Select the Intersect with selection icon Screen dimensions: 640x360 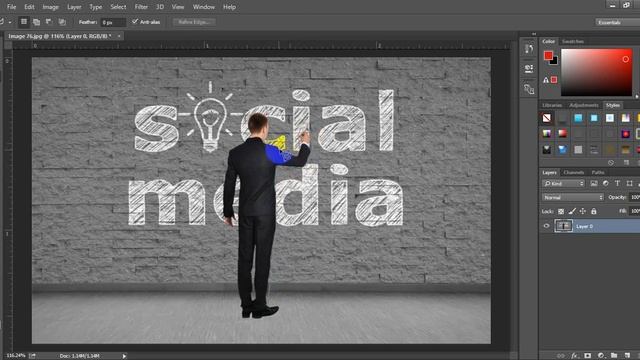62,22
